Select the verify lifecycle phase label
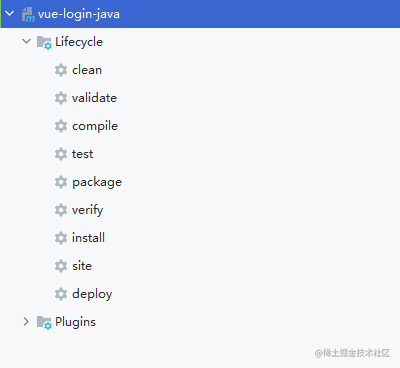 click(x=87, y=210)
